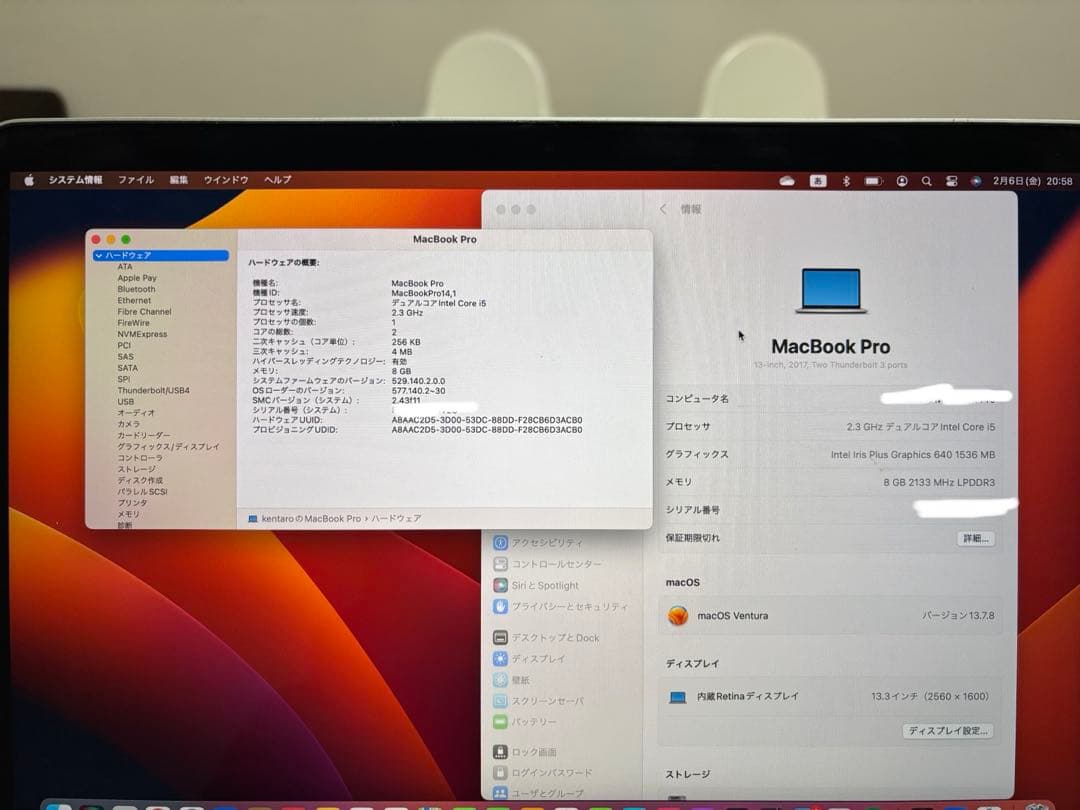Click the battery status icon

[873, 181]
